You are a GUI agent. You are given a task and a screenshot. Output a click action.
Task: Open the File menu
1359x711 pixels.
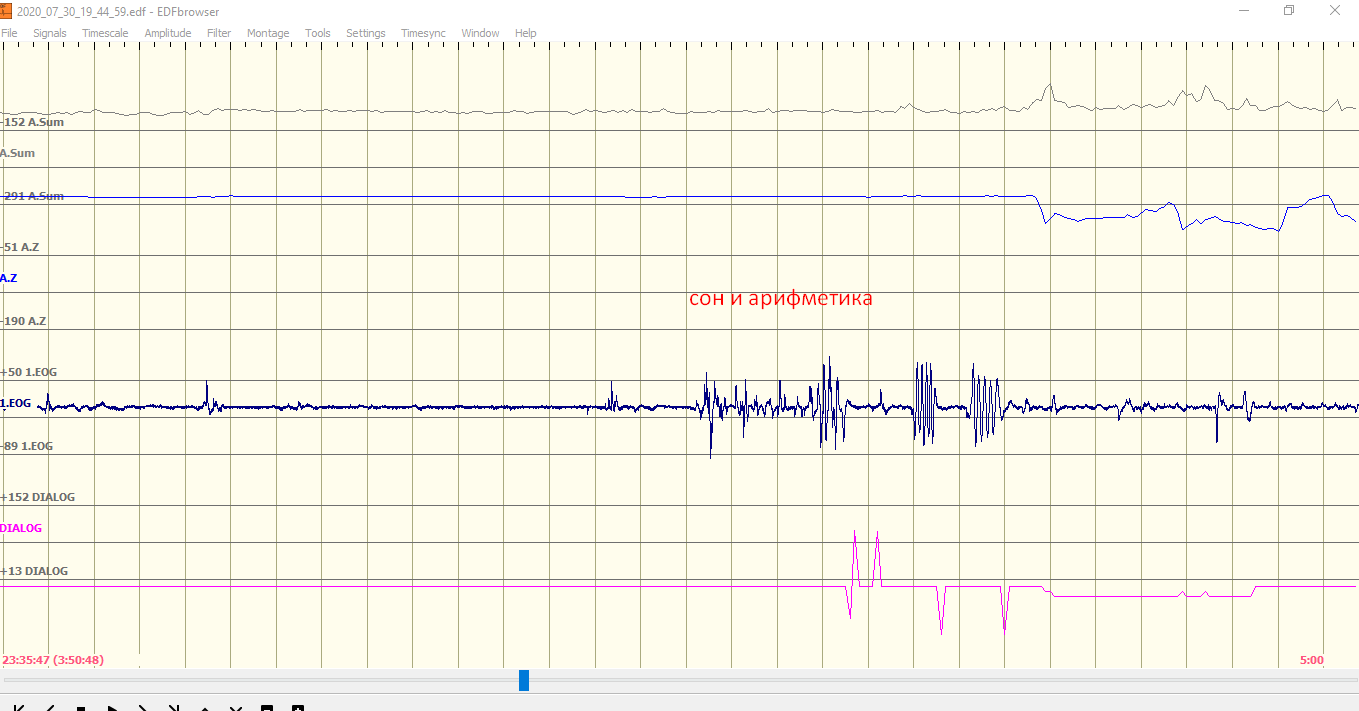8,33
